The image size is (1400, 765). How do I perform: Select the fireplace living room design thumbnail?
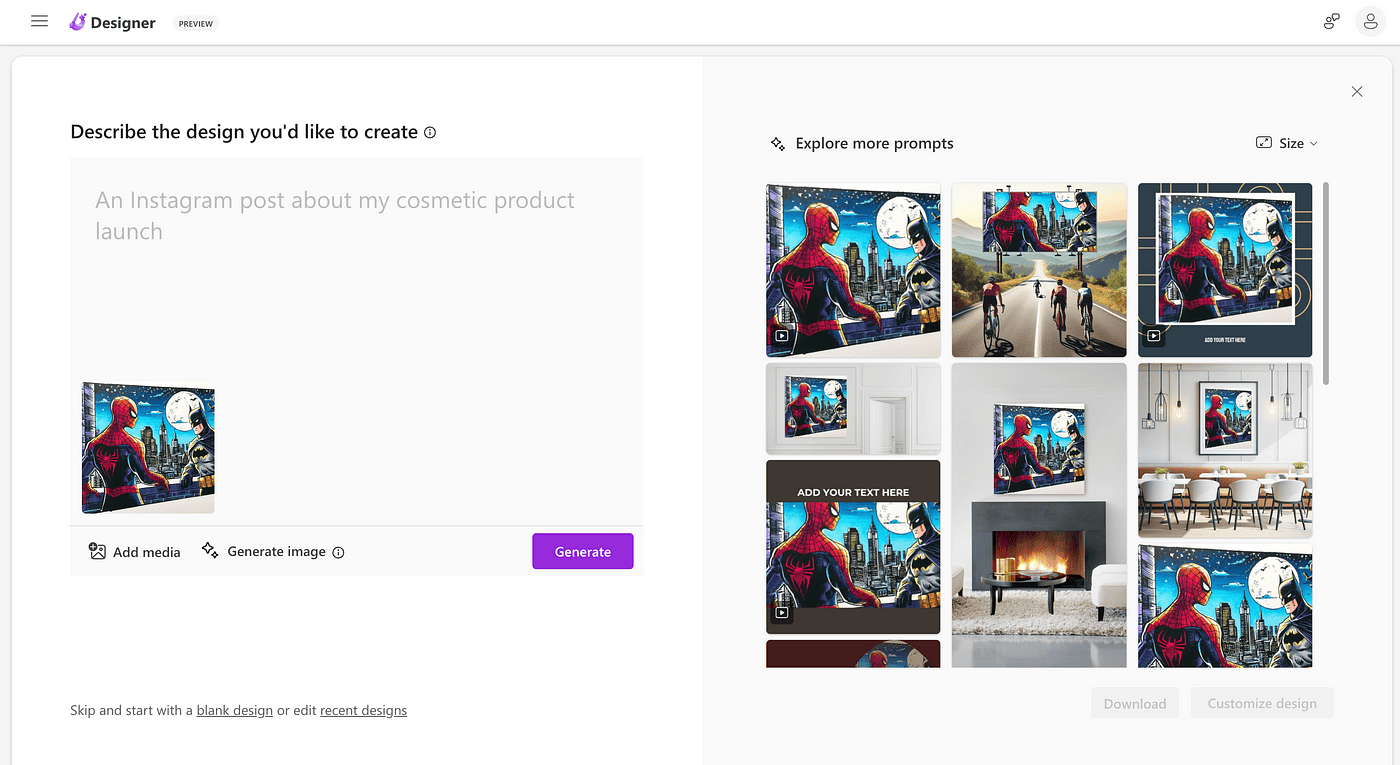coord(1039,515)
